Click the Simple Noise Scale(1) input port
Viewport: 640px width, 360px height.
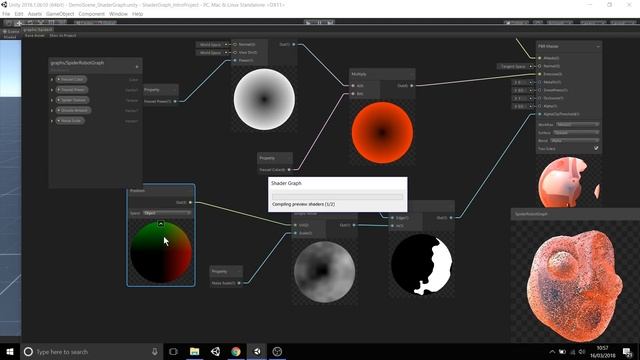tap(295, 233)
